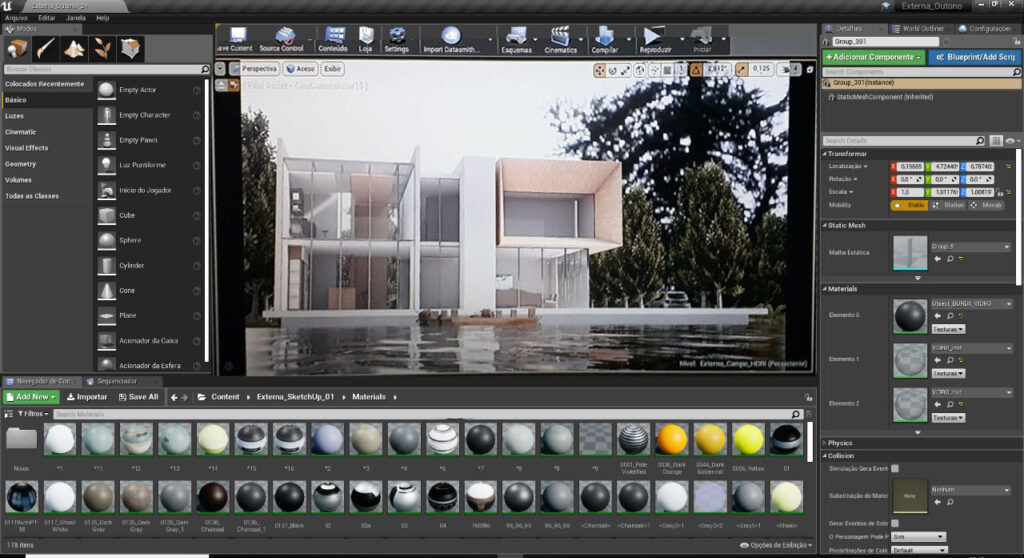Screen dimensions: 1024x558
Task: Select the Landscape mode icon
Action: tap(75, 49)
